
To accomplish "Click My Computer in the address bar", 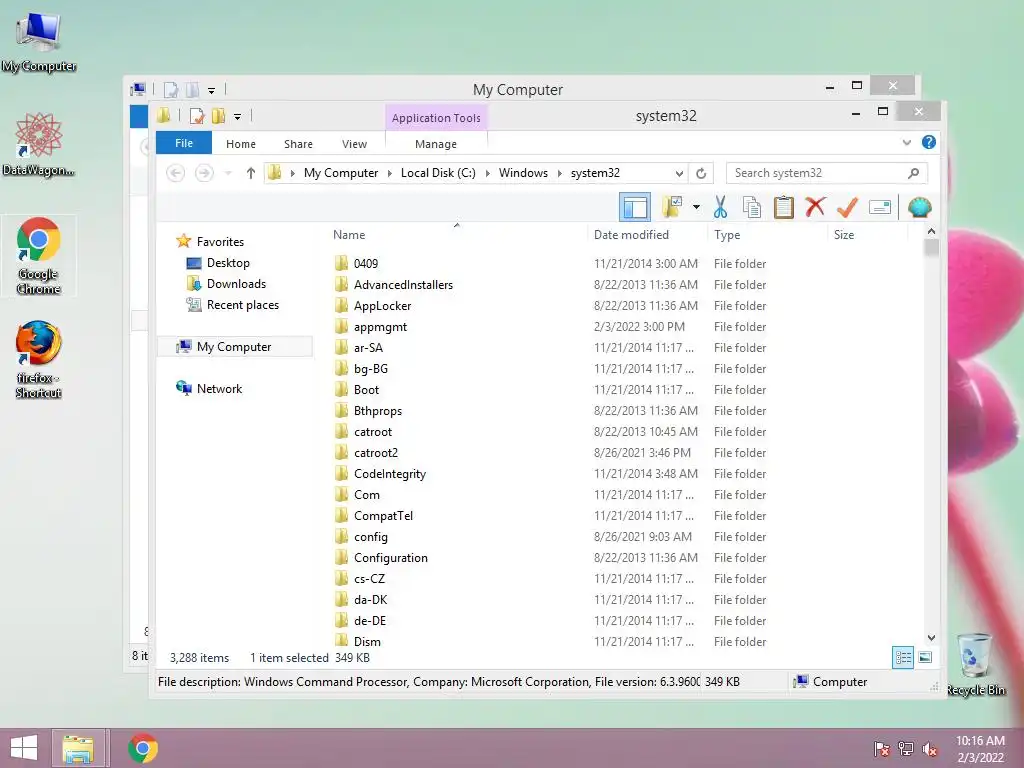I will pyautogui.click(x=341, y=173).
